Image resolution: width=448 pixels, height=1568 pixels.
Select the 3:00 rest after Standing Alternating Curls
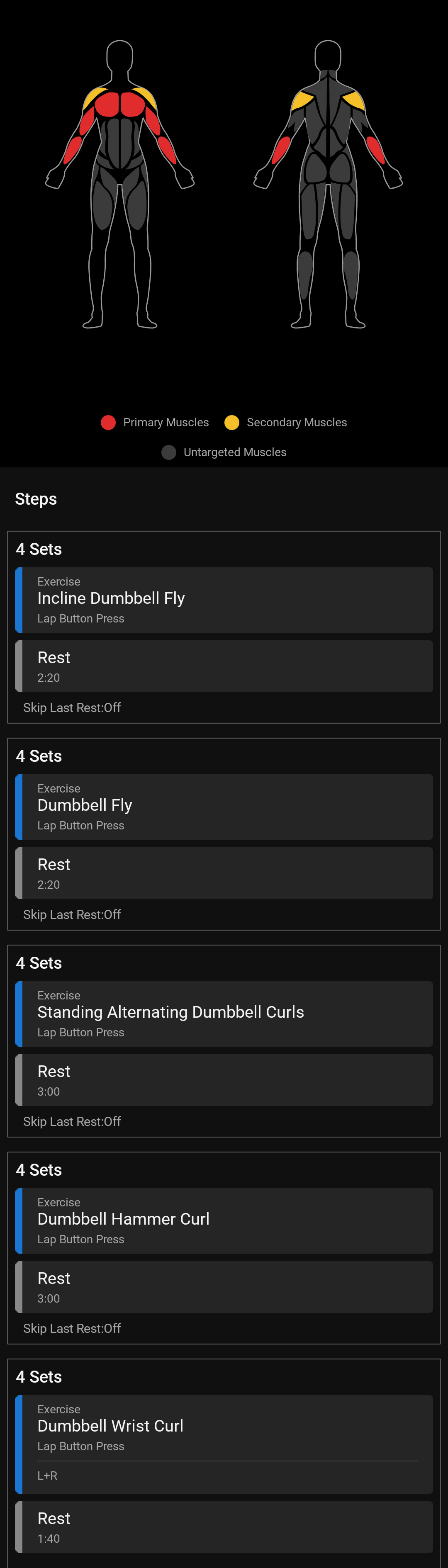point(224,1080)
